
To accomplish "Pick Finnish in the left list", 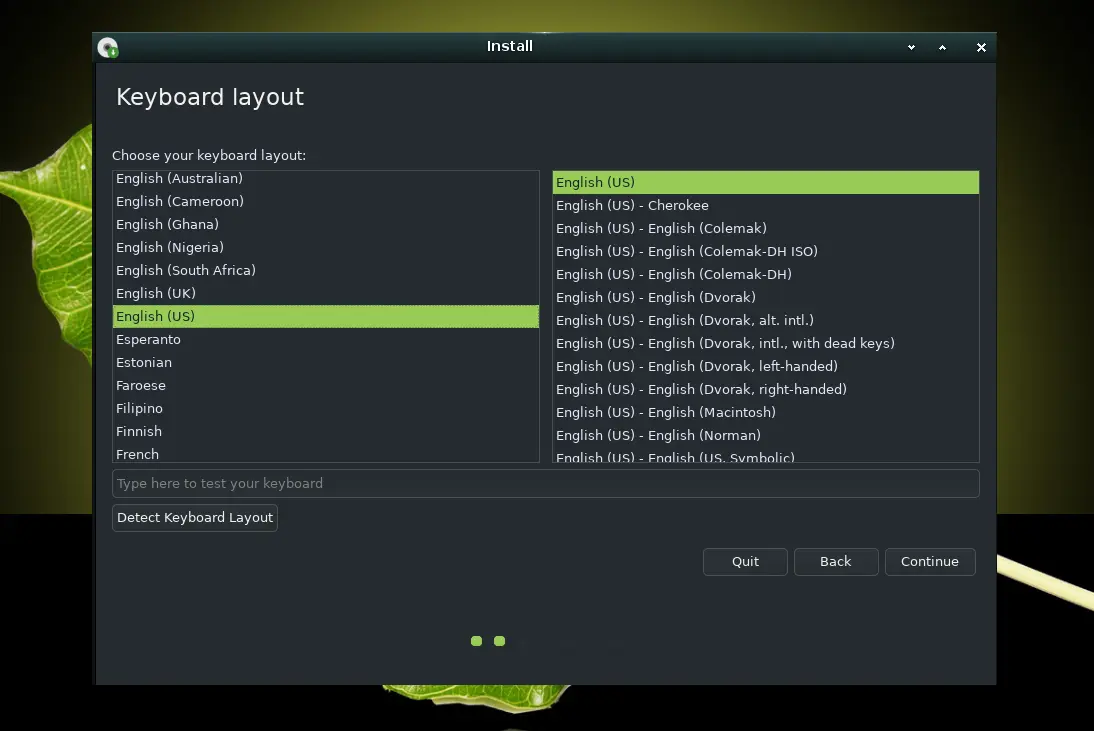I will click(x=139, y=431).
